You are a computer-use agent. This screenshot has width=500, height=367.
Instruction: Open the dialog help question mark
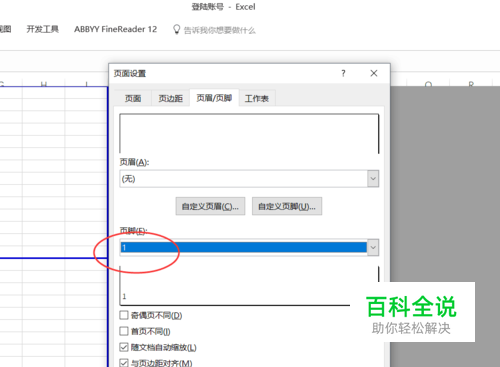tap(343, 73)
